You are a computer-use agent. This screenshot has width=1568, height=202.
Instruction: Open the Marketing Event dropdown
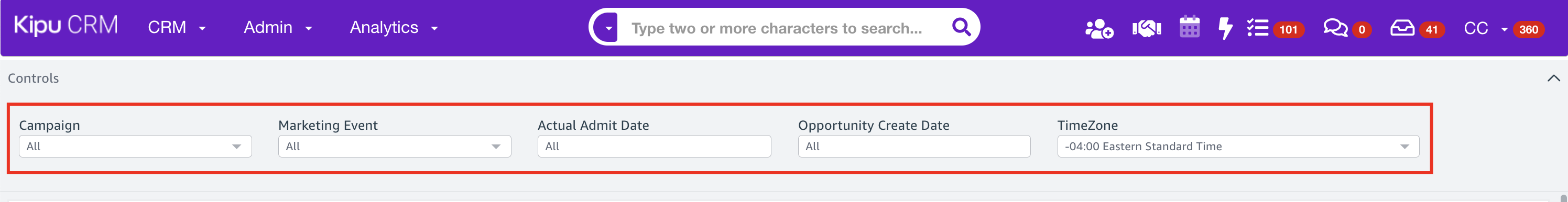coord(395,146)
